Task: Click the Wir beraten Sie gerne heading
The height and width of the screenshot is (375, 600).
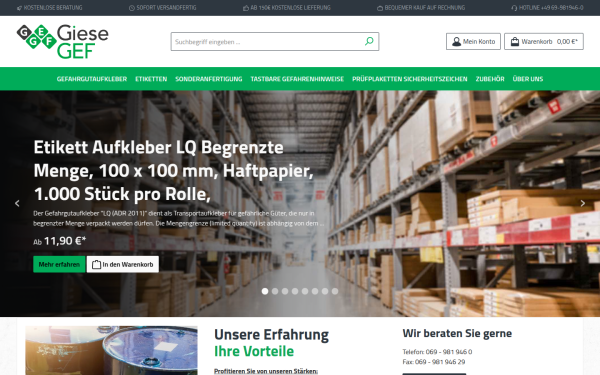Action: point(457,333)
